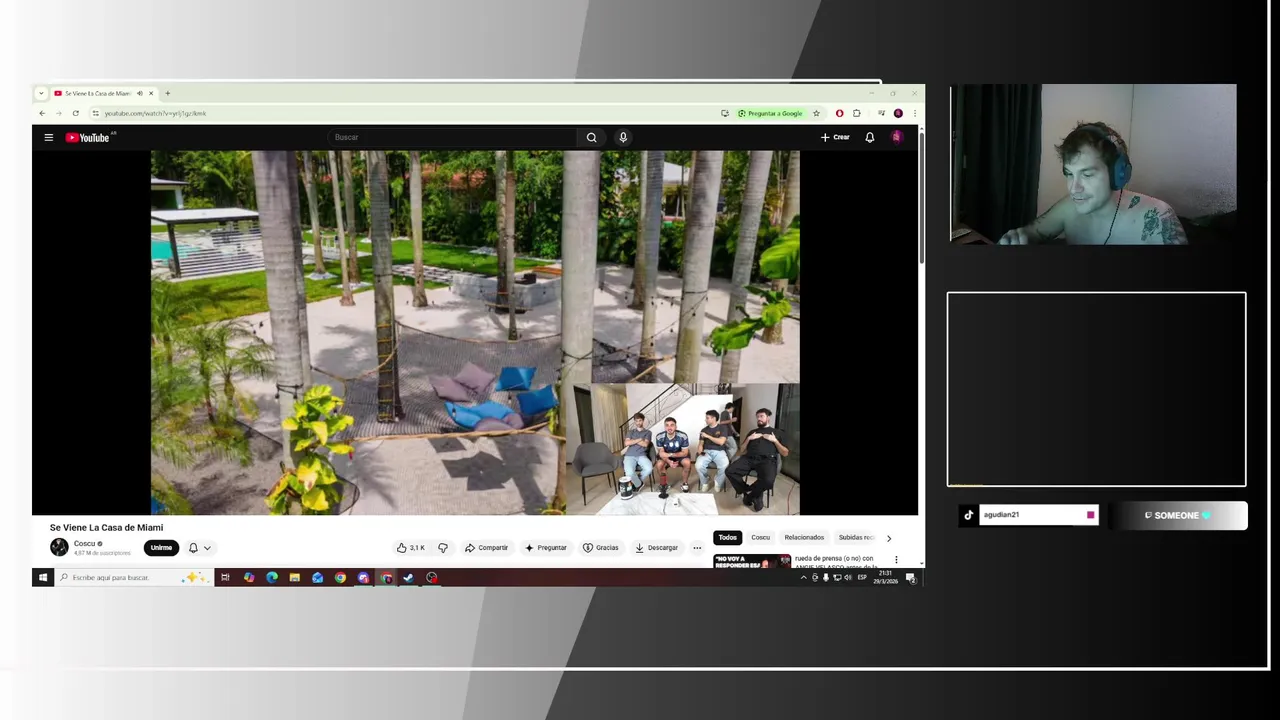Image resolution: width=1280 pixels, height=720 pixels.
Task: Open Google Chrome from the taskbar
Action: pos(340,577)
